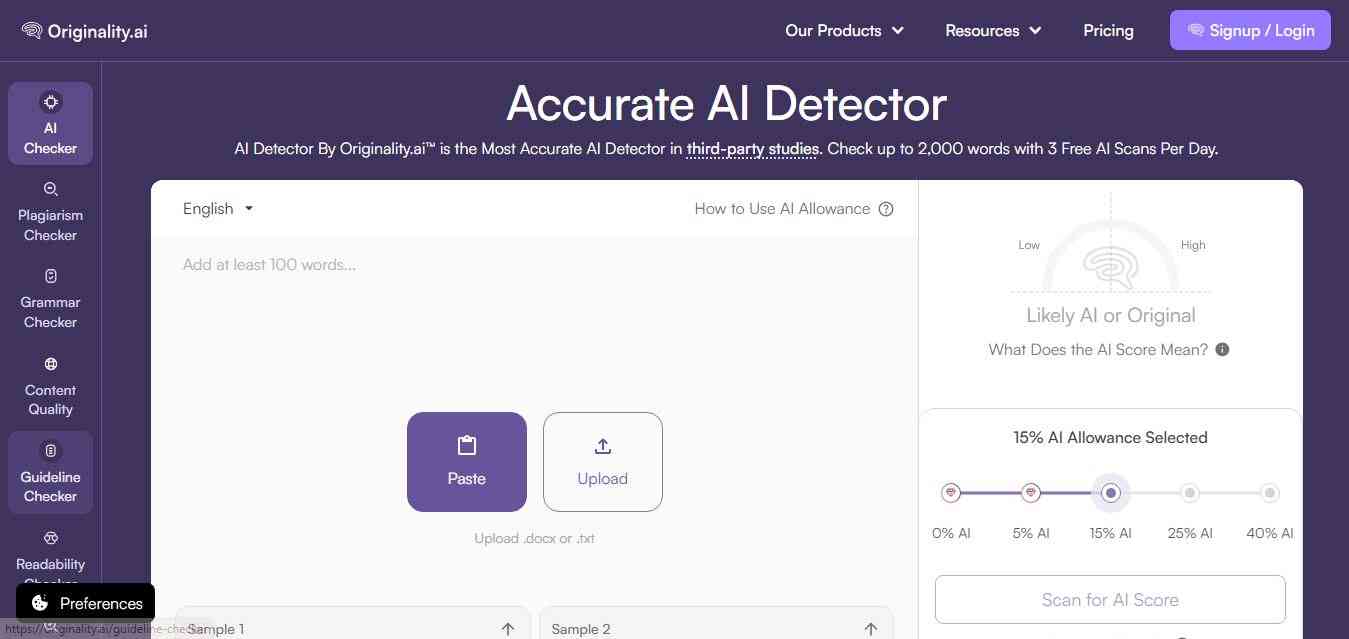The height and width of the screenshot is (639, 1349).
Task: Open the AI Checker sidebar icon
Action: [51, 101]
